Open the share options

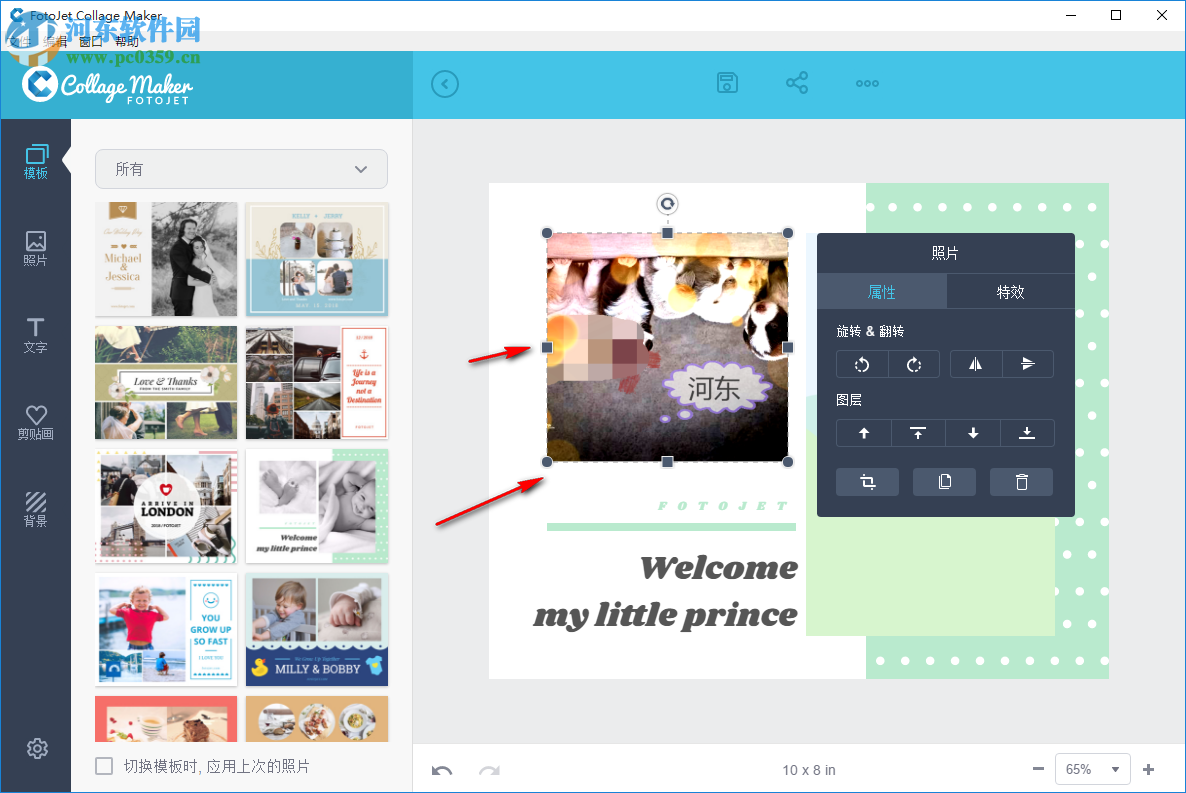797,83
